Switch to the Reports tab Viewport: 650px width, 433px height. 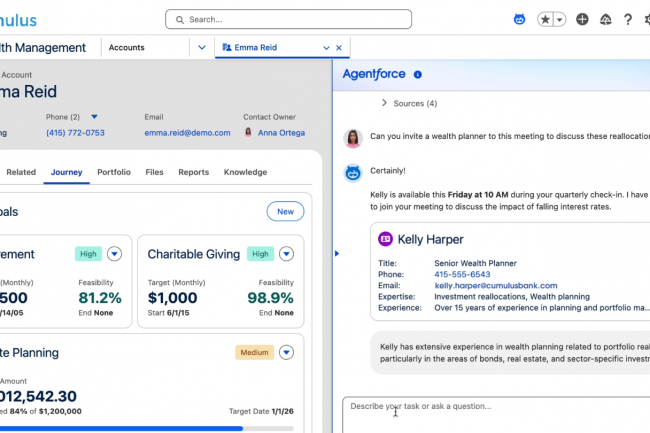(194, 172)
